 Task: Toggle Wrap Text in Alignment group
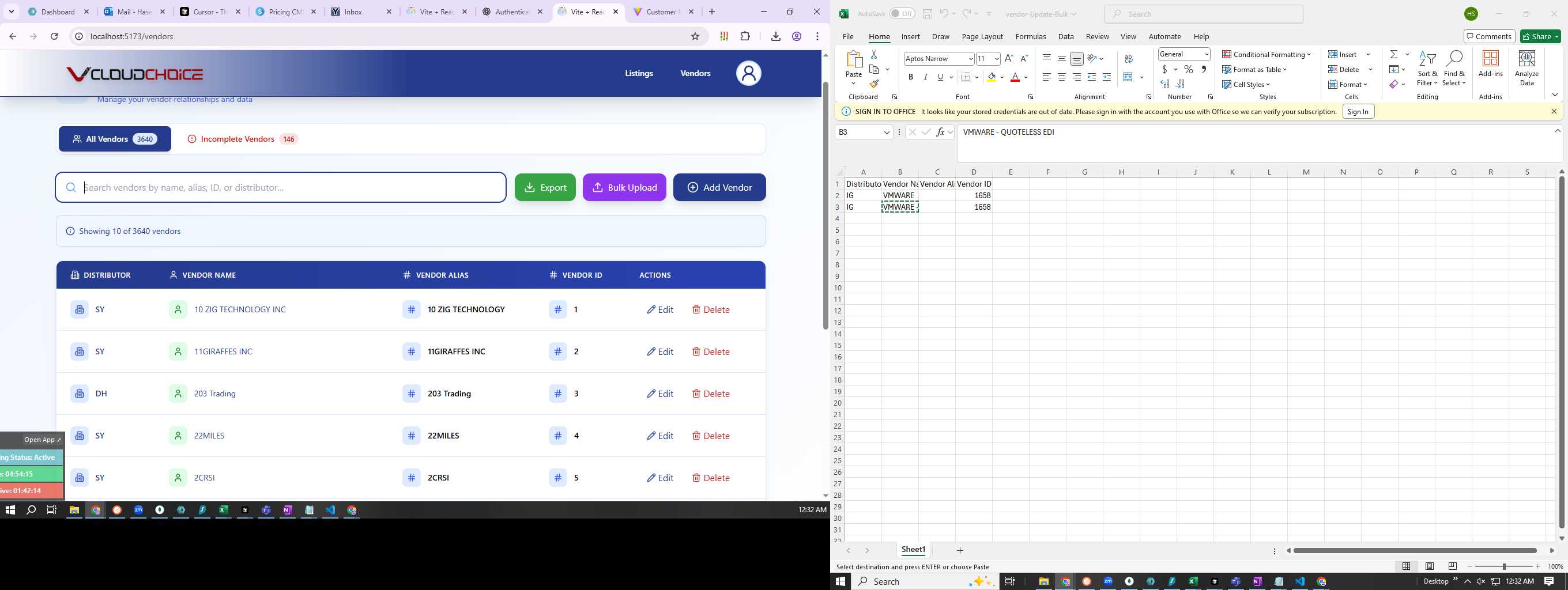coord(1129,59)
